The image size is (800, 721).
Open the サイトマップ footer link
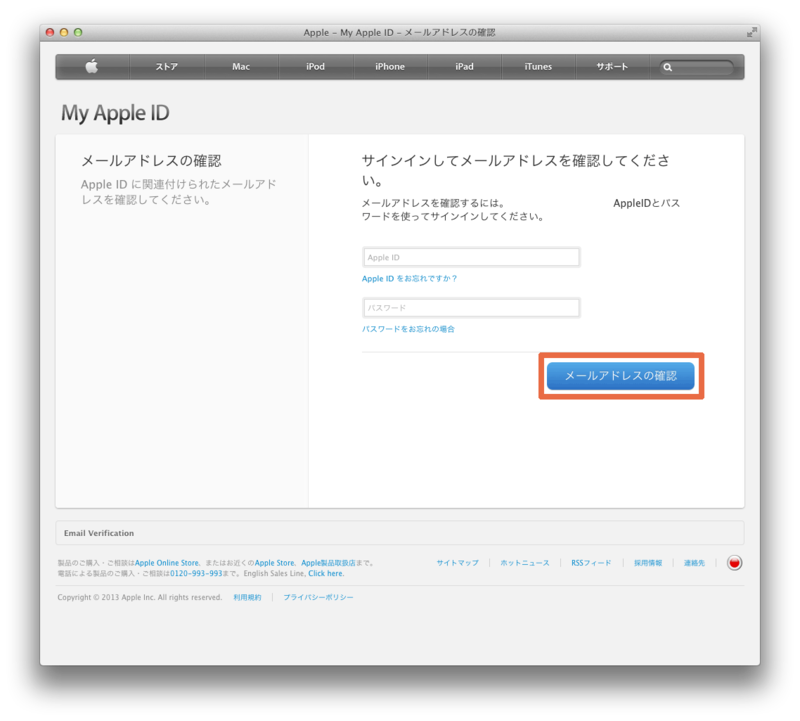[458, 563]
